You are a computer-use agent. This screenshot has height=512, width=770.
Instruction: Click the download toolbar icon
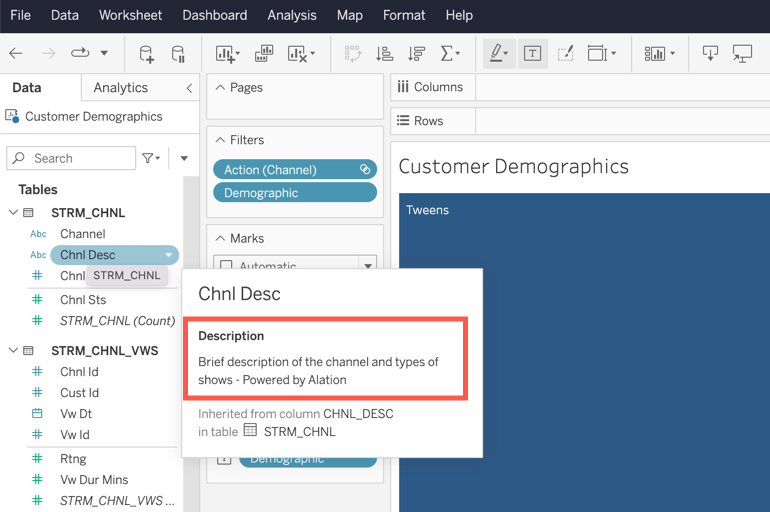pos(710,53)
